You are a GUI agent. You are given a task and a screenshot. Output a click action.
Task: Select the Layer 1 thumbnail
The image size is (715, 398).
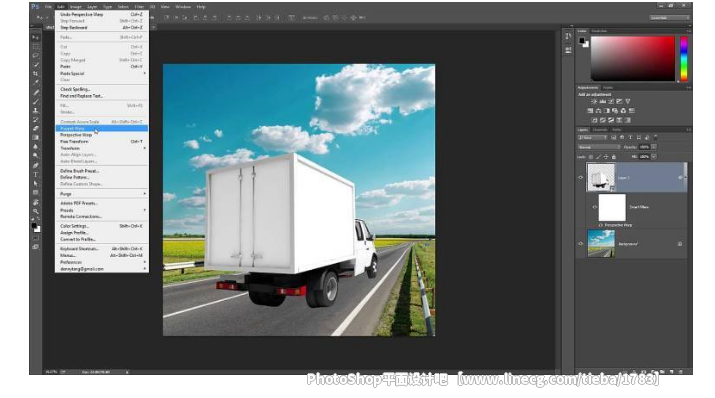click(601, 177)
